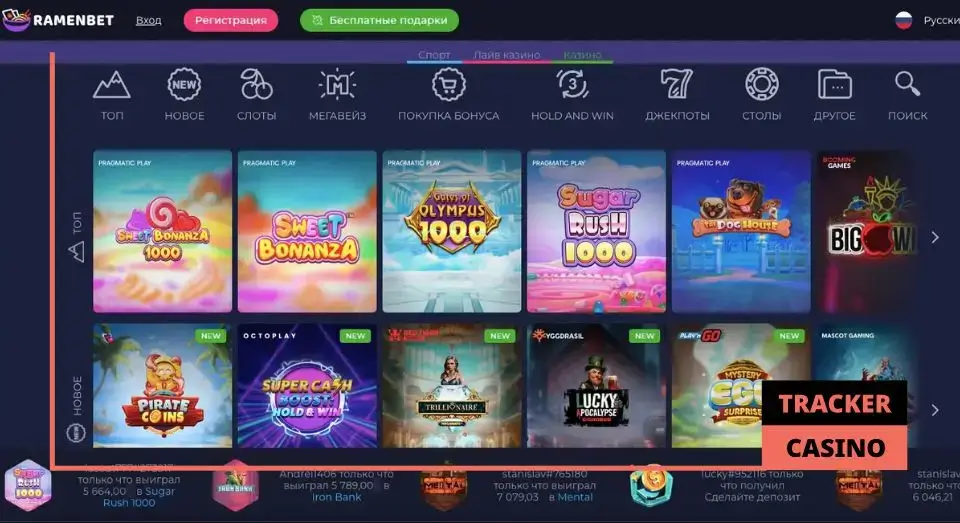This screenshot has height=523, width=960.
Task: Click the ПОИСК magnifier icon
Action: point(907,84)
